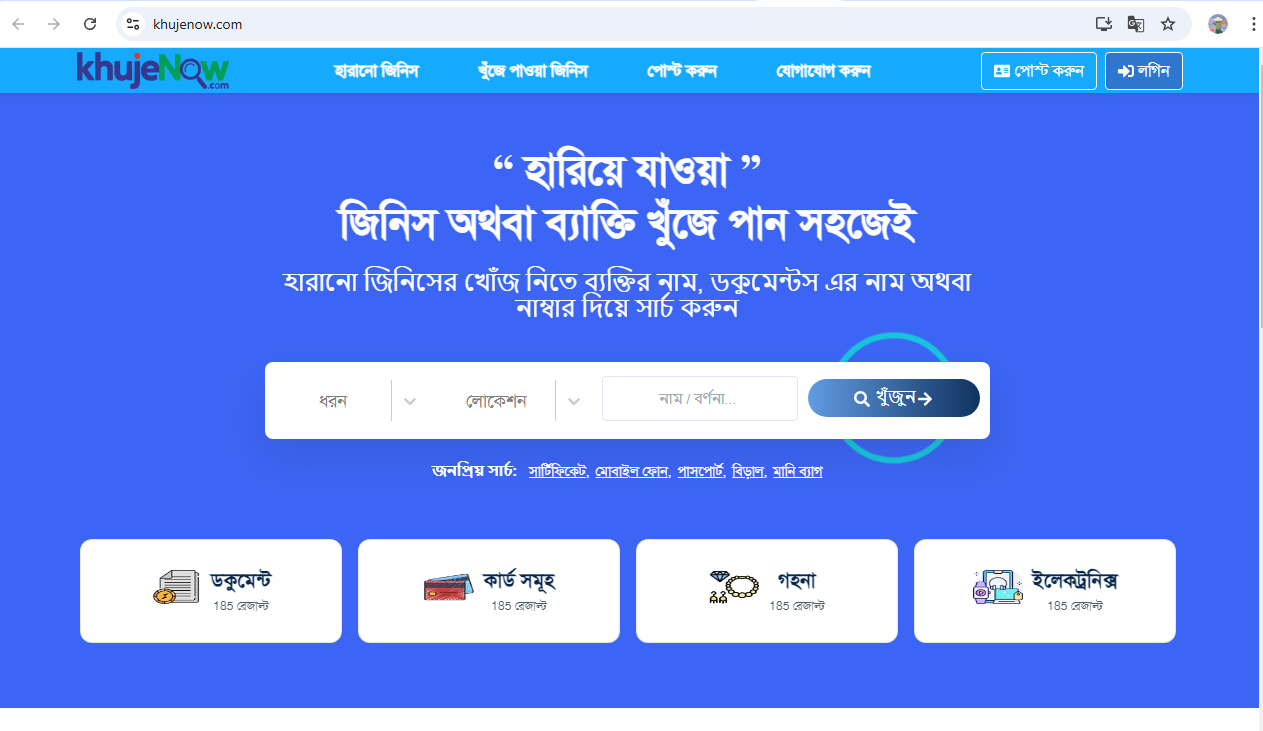Screen dimensions: 1263x731
Task: Click the install app icon in address bar
Action: [1103, 24]
